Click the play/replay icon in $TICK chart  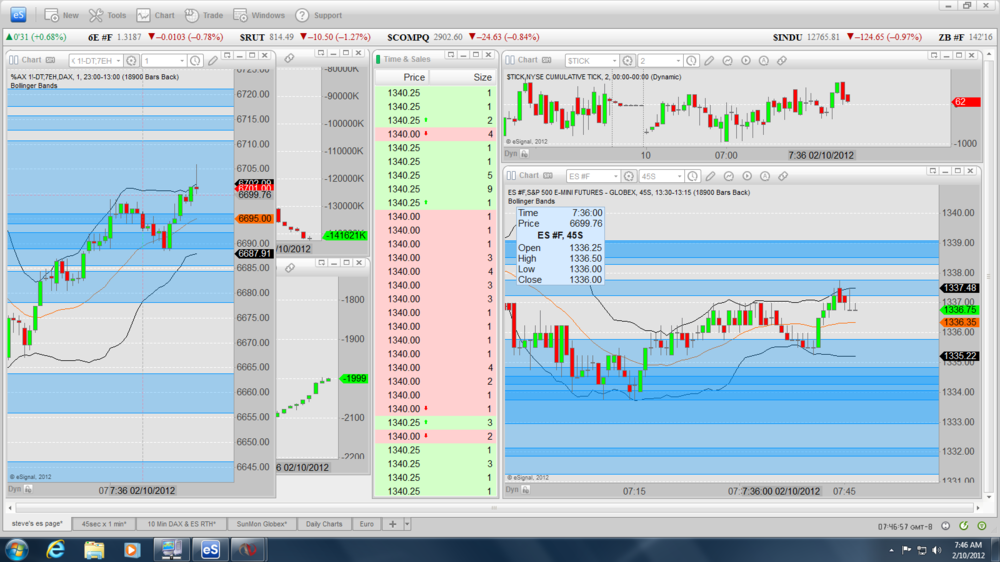pyautogui.click(x=746, y=61)
